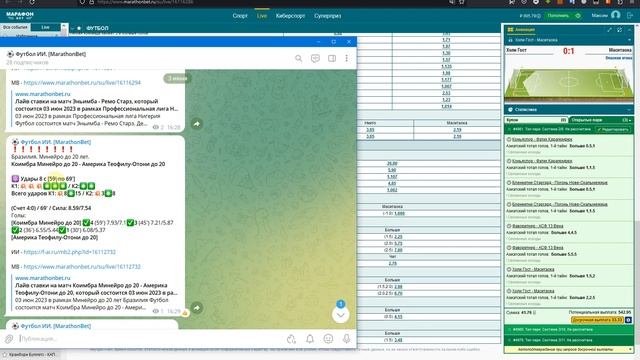Click the silent broadcast icon in composer
The image size is (640, 360).
point(291,339)
